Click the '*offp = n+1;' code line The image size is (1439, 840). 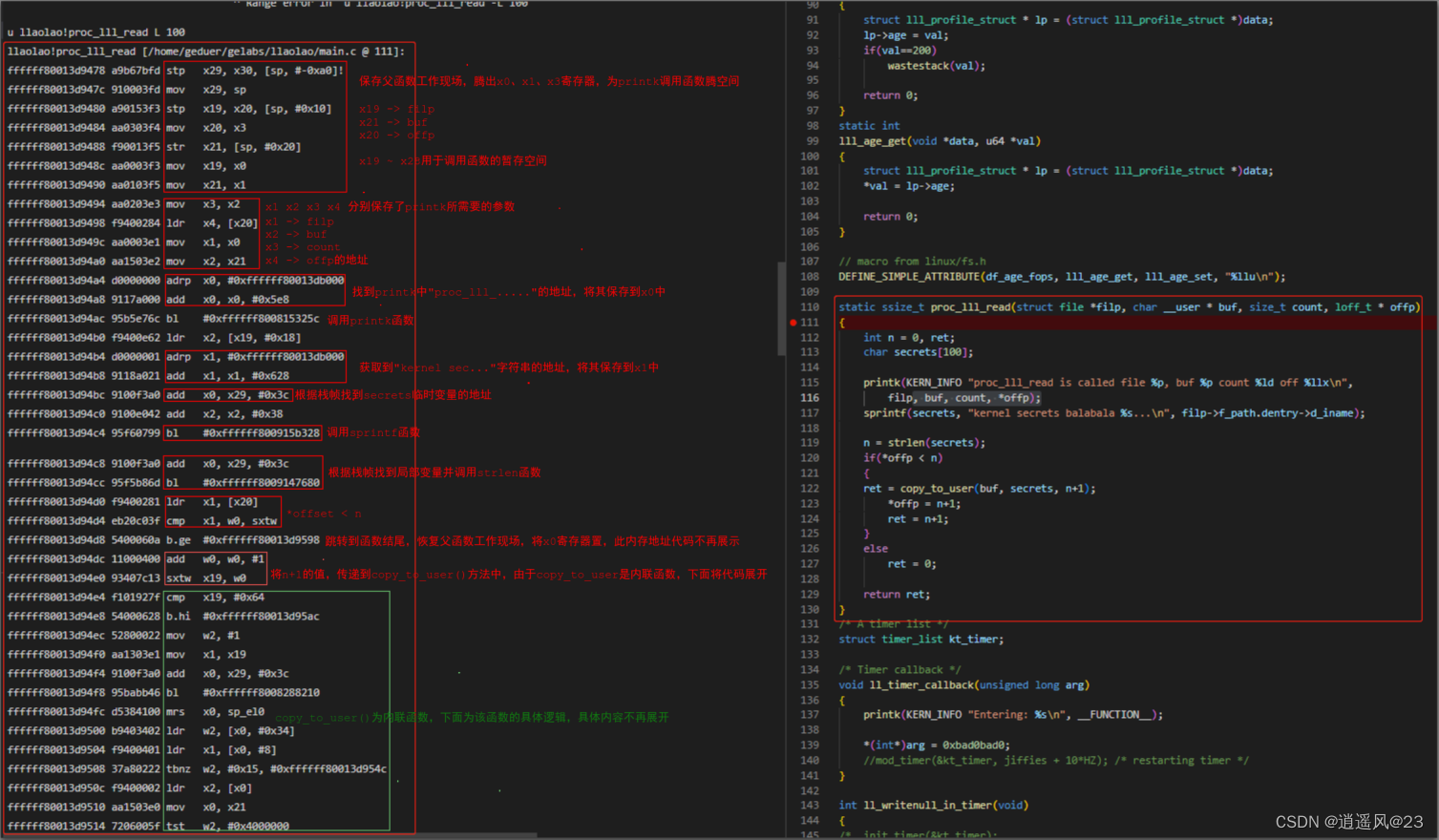click(923, 504)
